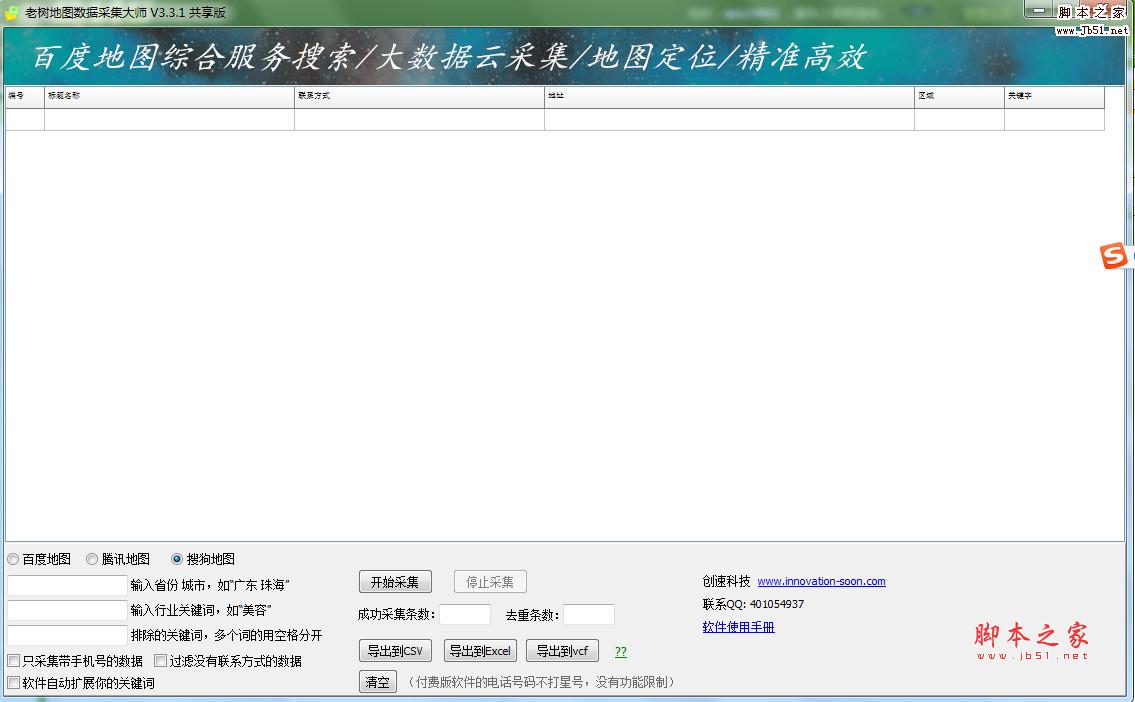1135x702 pixels.
Task: Click the Sogou input method S icon
Action: click(x=1113, y=255)
